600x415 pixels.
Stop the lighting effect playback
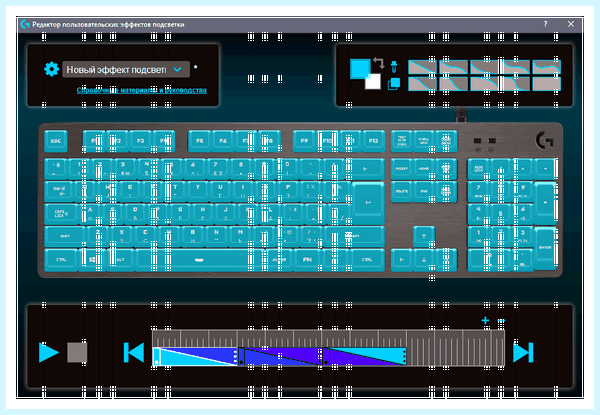coord(77,352)
